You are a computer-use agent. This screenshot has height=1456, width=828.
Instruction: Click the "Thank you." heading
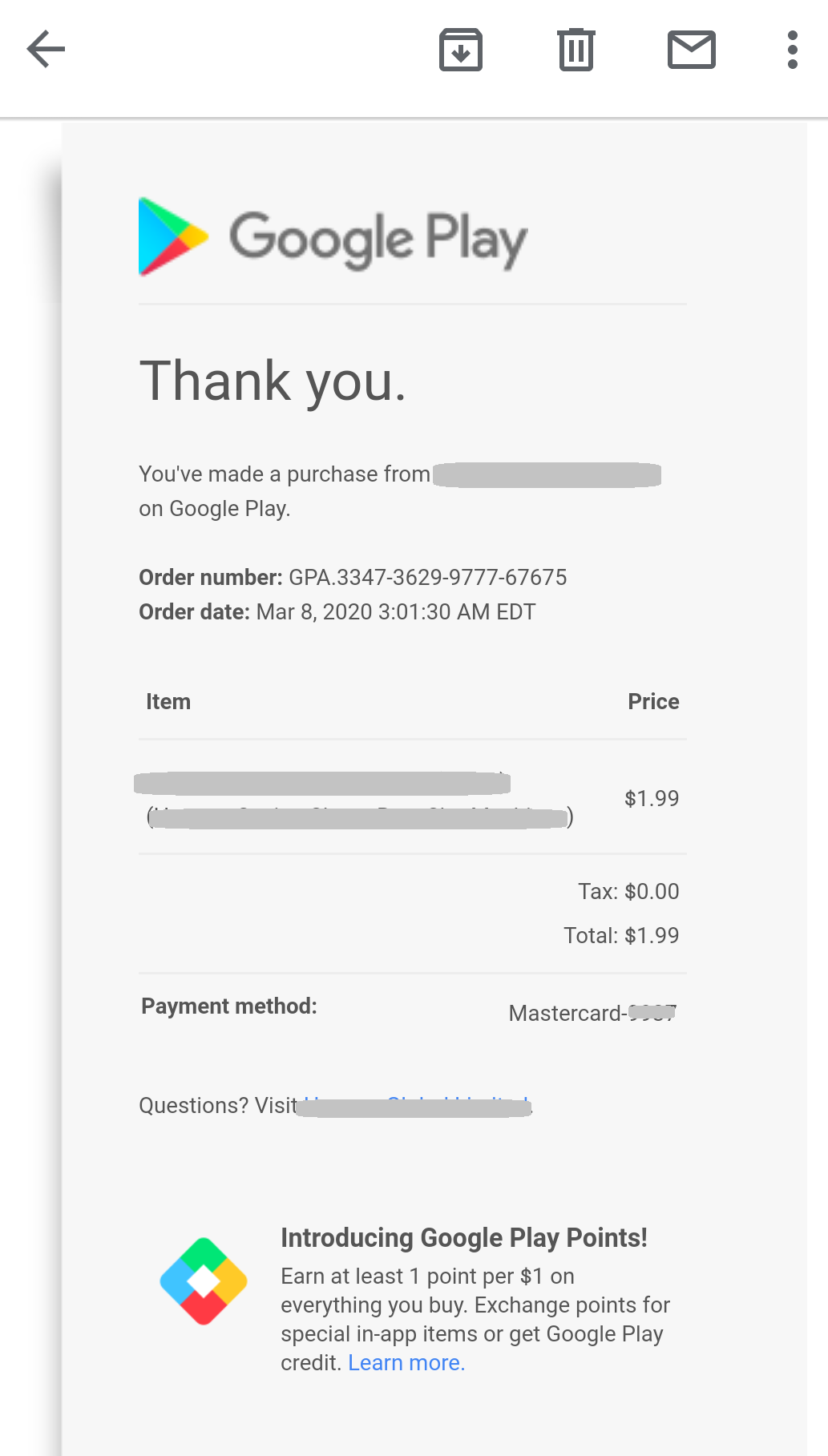[273, 381]
